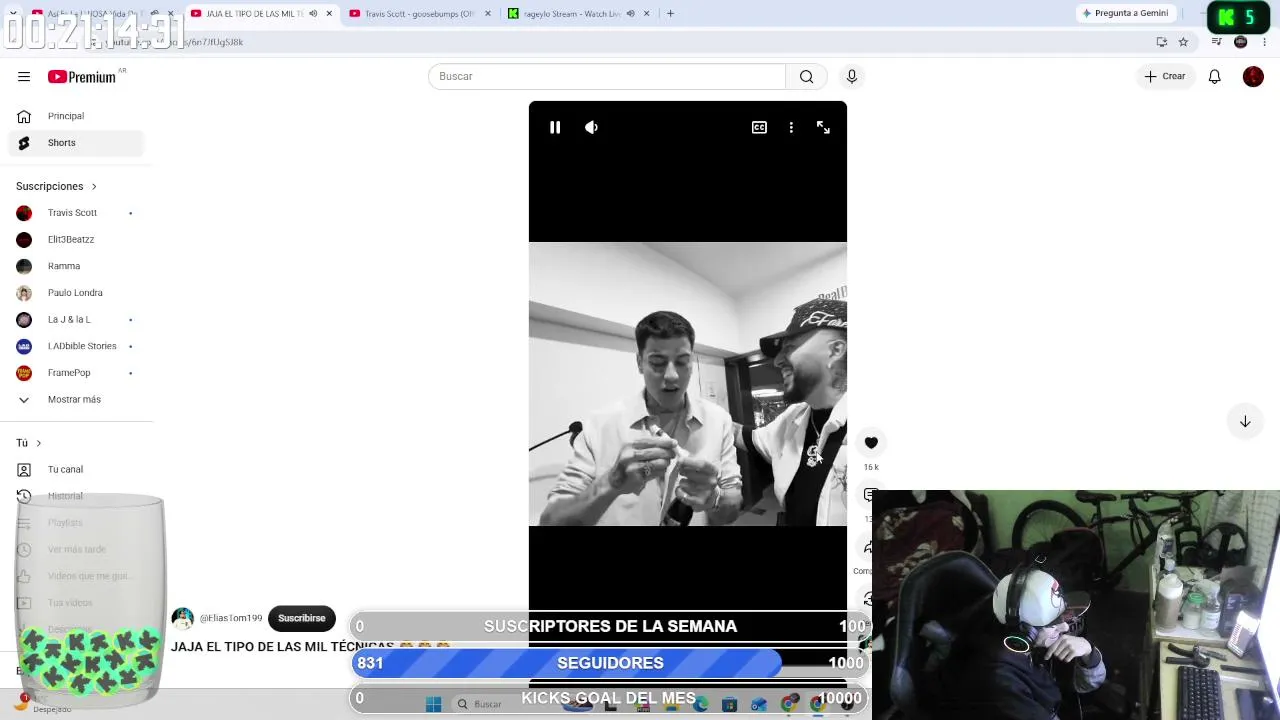Select Shorts in the sidebar

76,143
